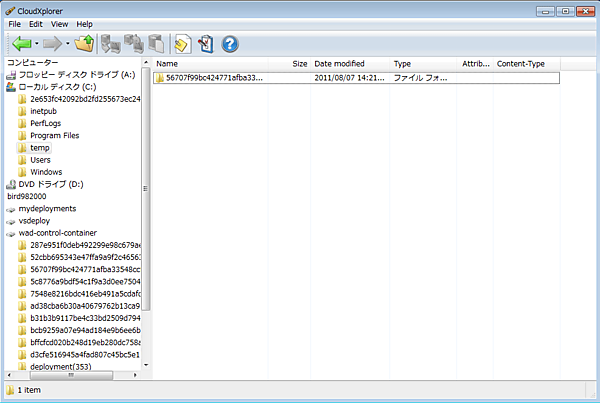This screenshot has width=600, height=403.
Task: Click the tree panel scroll down arrow
Action: pos(146,365)
